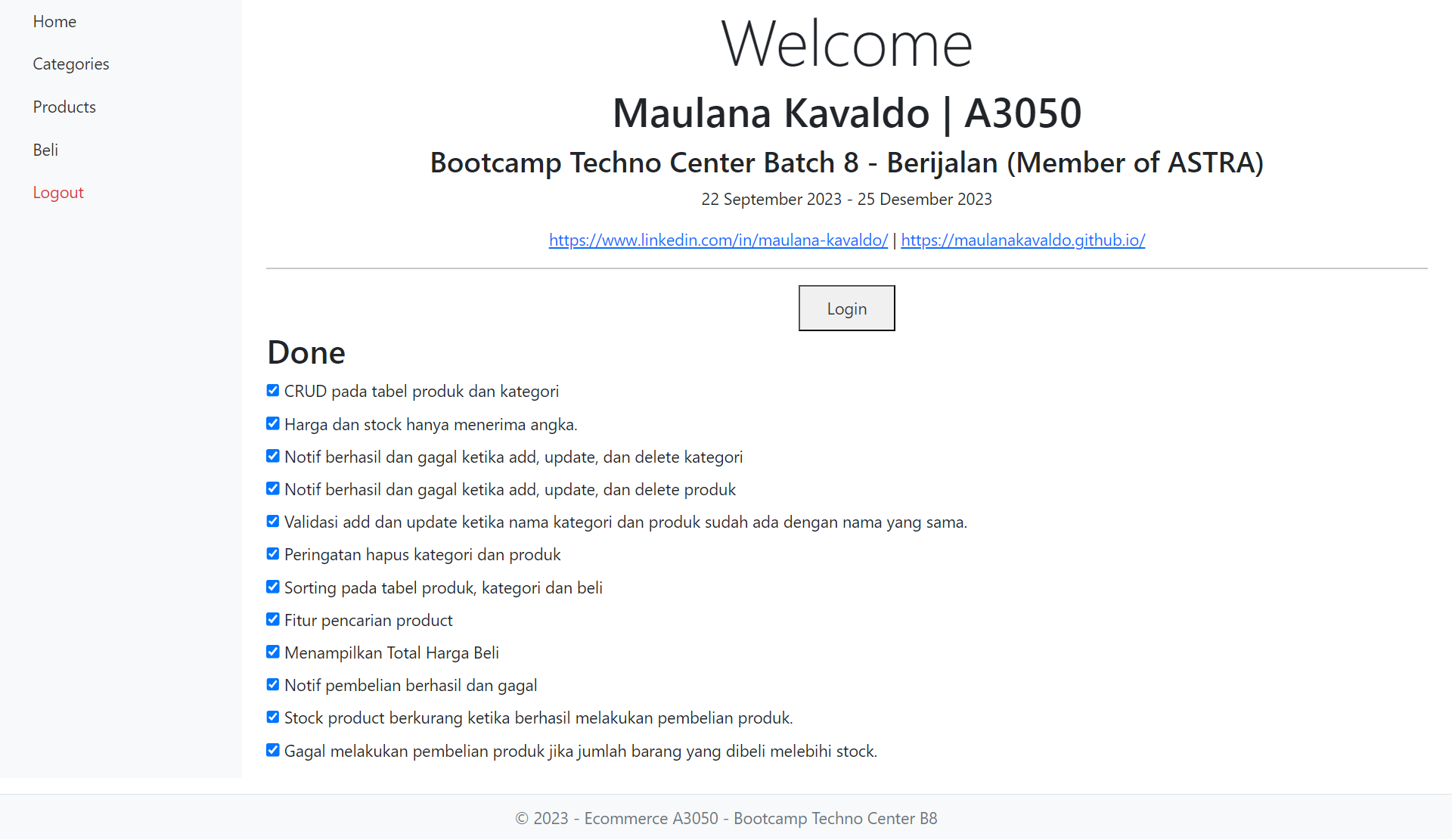Toggle Gagal melakukan pembelian produk checkbox
Image resolution: width=1452 pixels, height=840 pixels.
tap(273, 751)
